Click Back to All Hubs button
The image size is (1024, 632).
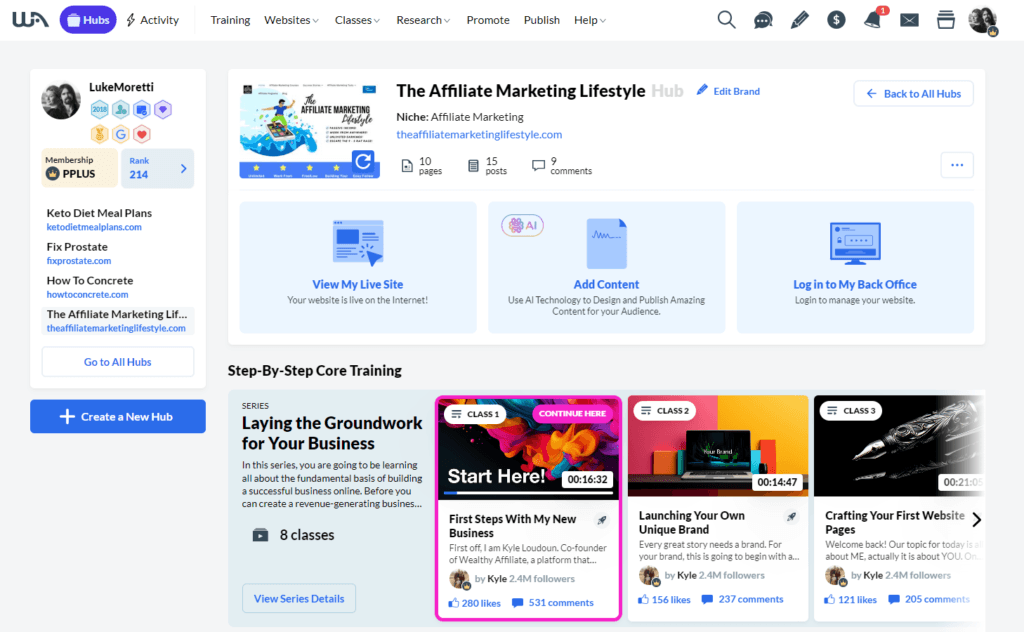pos(913,93)
